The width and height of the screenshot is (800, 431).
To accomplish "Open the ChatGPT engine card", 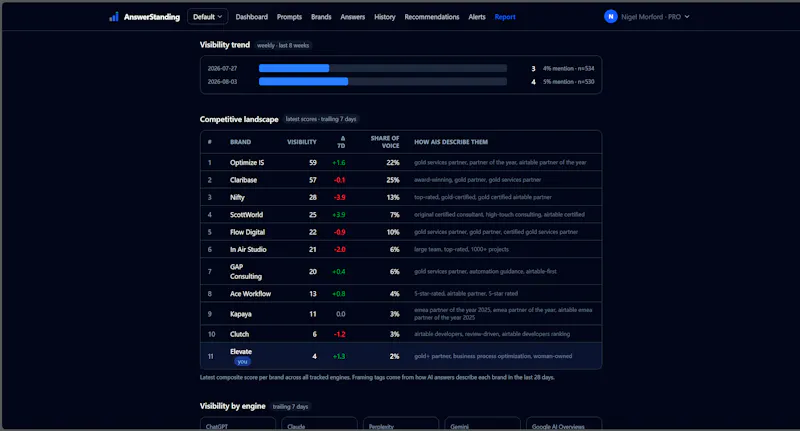I will point(238,424).
